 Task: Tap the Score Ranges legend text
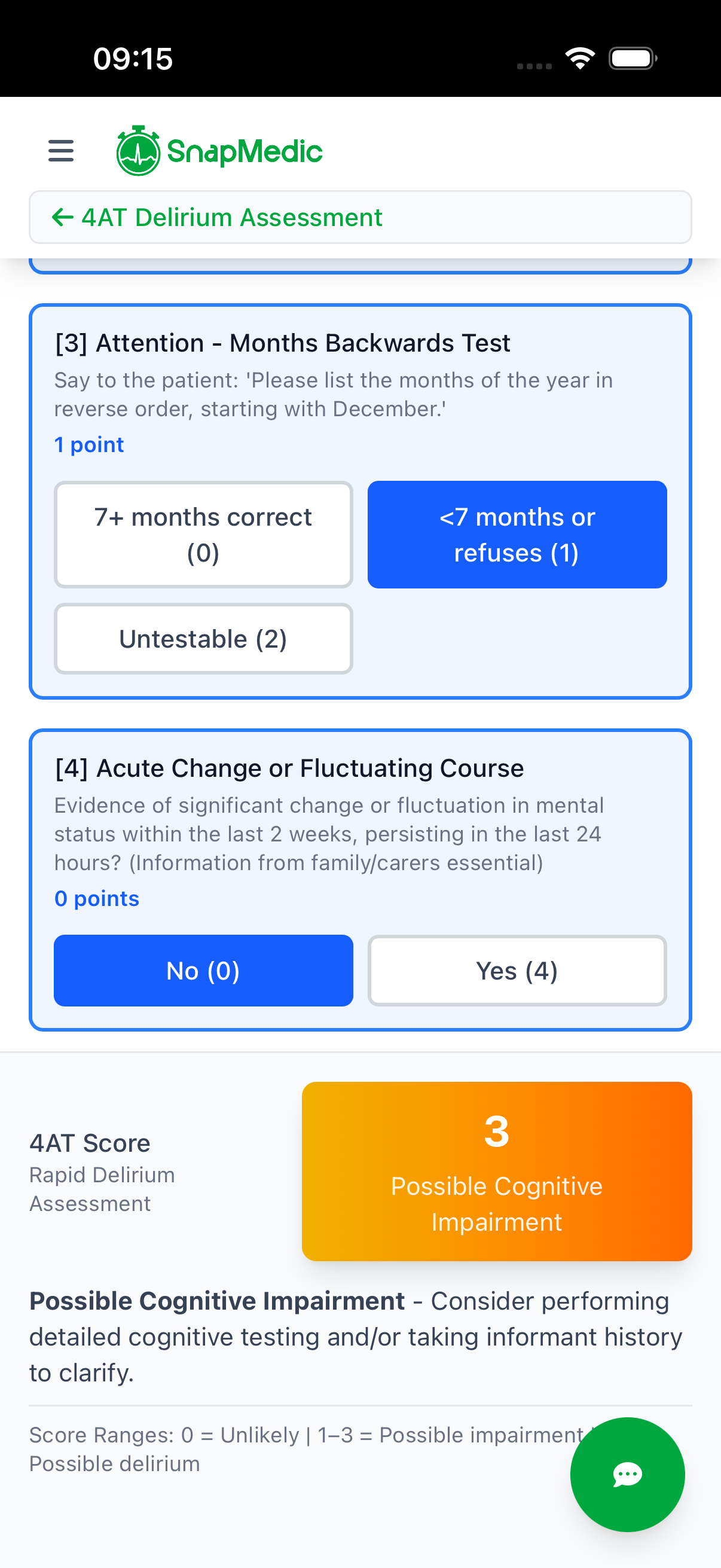(304, 1448)
